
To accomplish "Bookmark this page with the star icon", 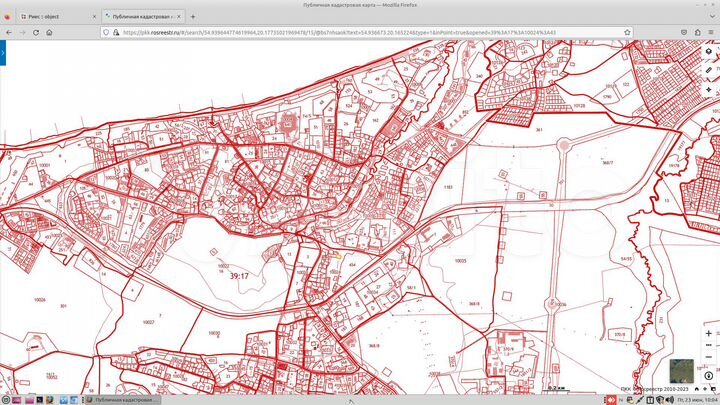I will click(x=625, y=32).
